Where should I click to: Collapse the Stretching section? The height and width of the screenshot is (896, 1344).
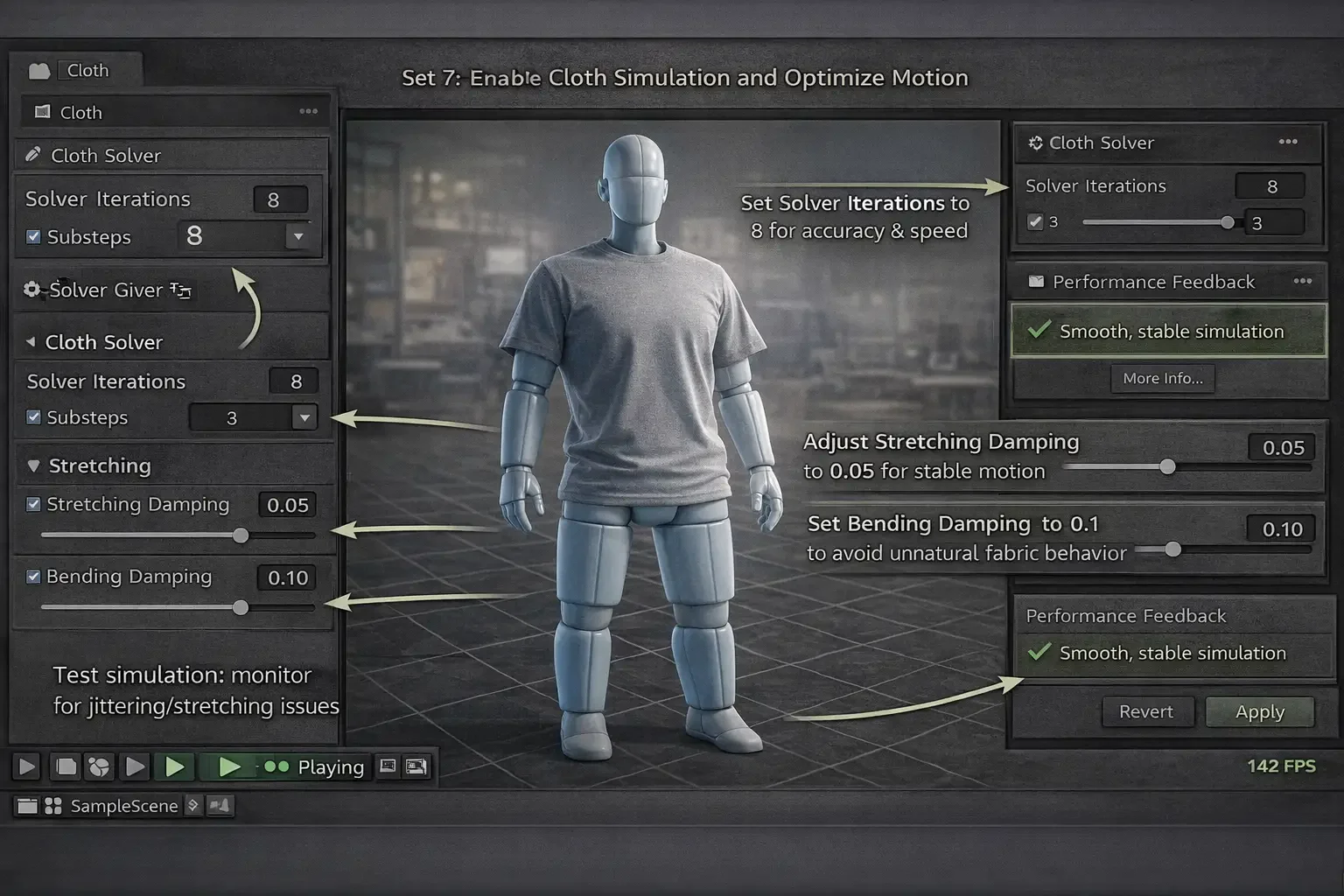33,465
